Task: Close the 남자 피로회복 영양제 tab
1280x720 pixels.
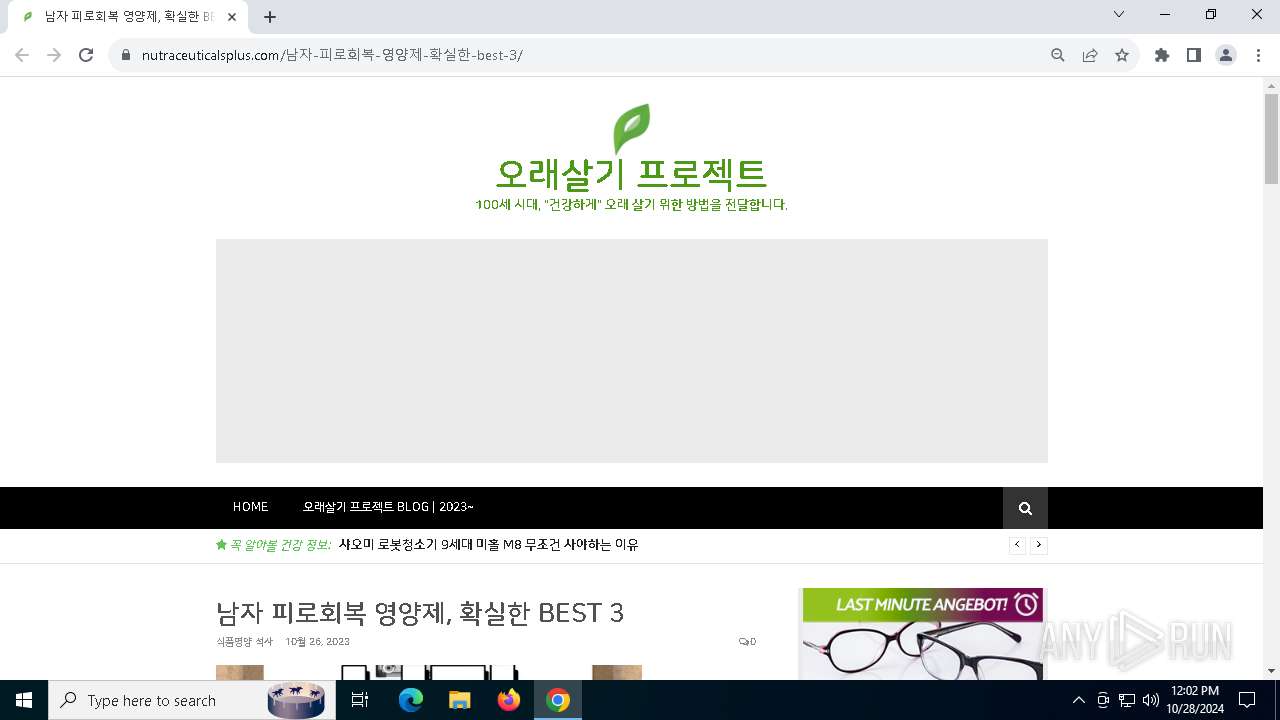Action: pyautogui.click(x=232, y=17)
